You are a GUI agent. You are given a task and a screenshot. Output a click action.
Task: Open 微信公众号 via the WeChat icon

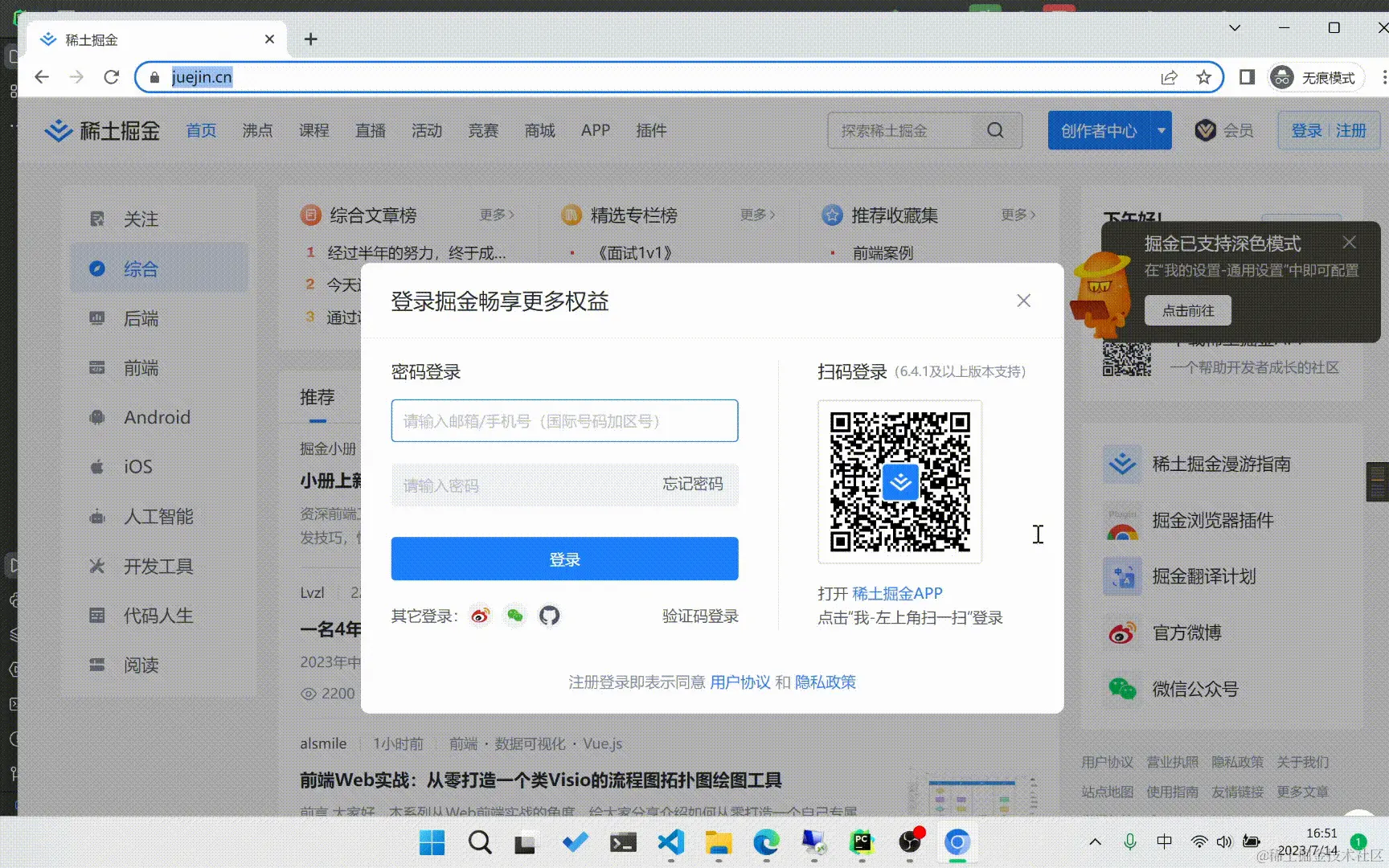[x=1122, y=689]
